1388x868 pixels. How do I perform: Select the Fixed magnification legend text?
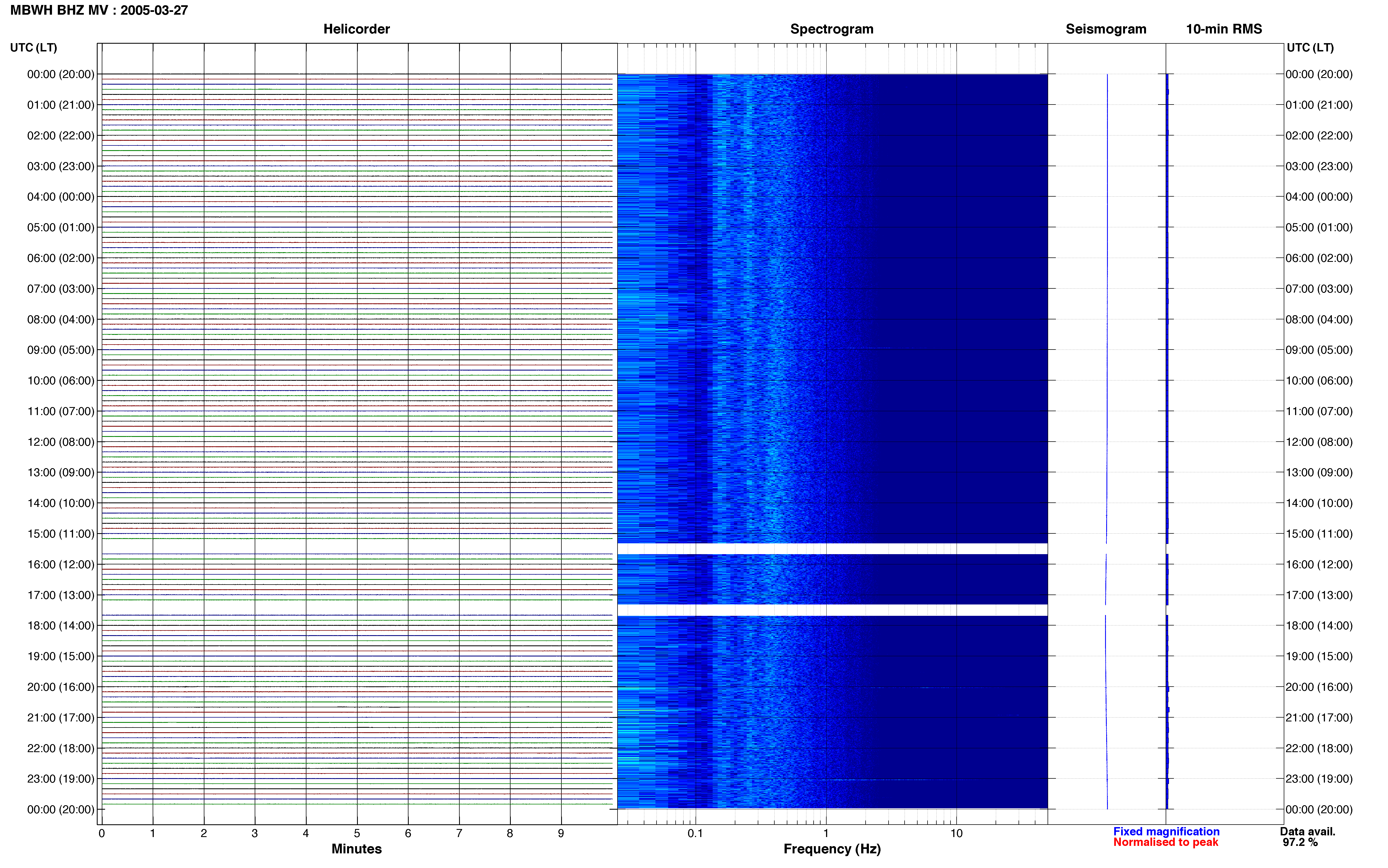1166,831
